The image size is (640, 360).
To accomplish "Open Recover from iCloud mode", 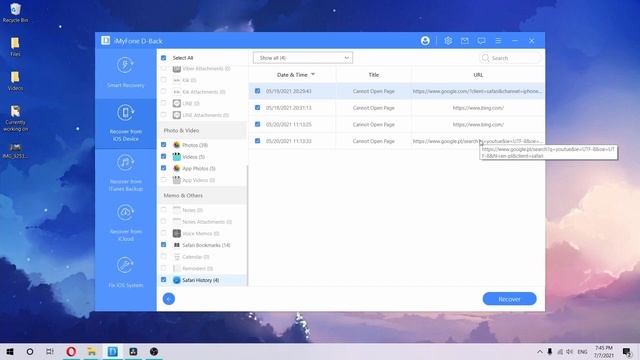I will [x=125, y=223].
